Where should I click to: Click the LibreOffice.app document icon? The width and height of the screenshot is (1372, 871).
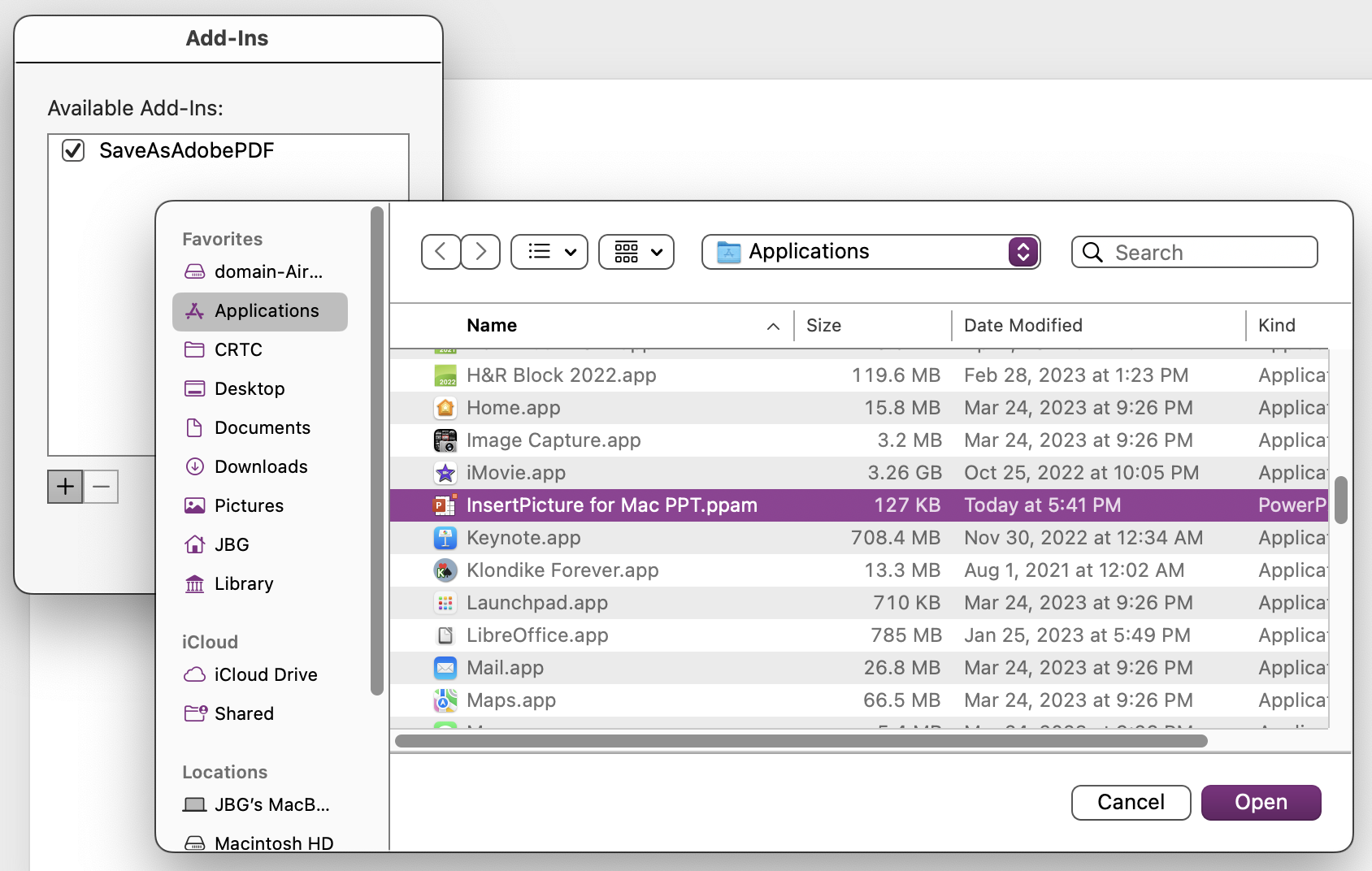click(x=445, y=635)
